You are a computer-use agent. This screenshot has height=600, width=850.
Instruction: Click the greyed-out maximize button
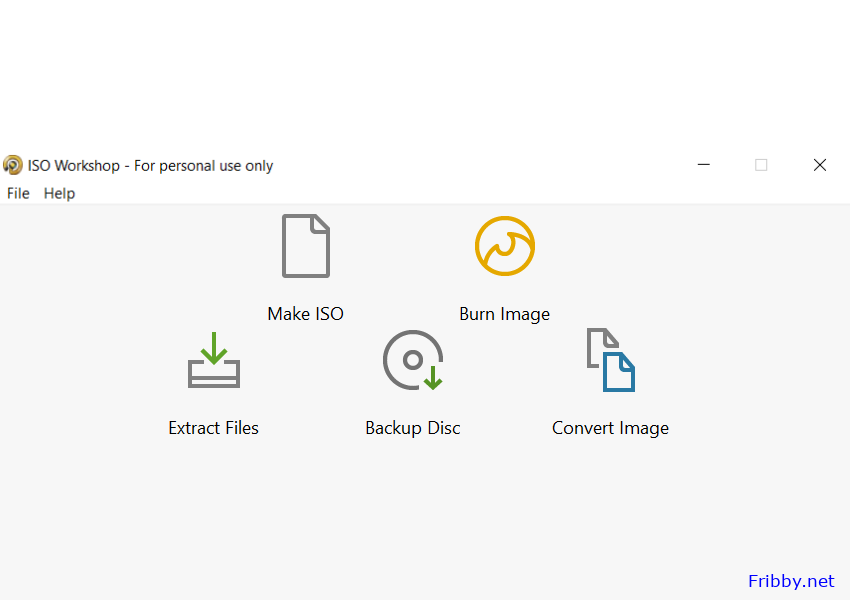761,165
